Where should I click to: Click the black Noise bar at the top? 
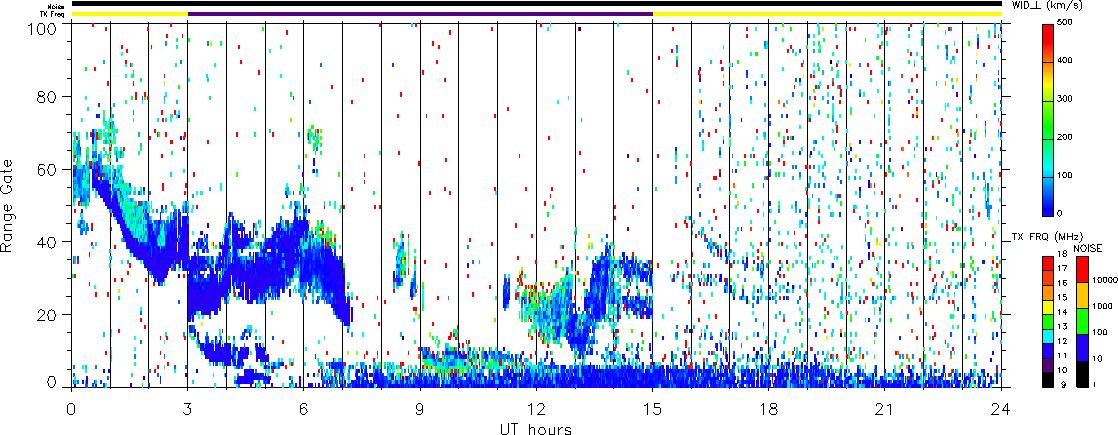click(536, 3)
